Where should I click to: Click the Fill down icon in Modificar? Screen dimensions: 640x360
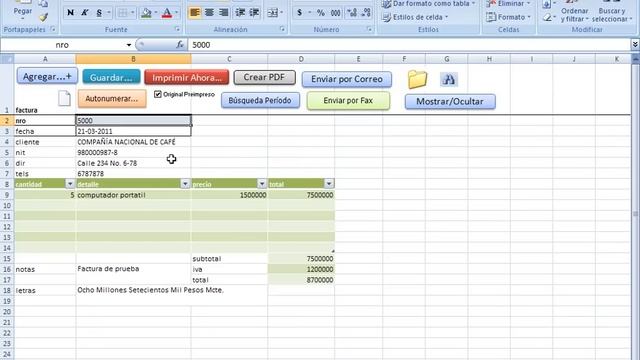[547, 4]
